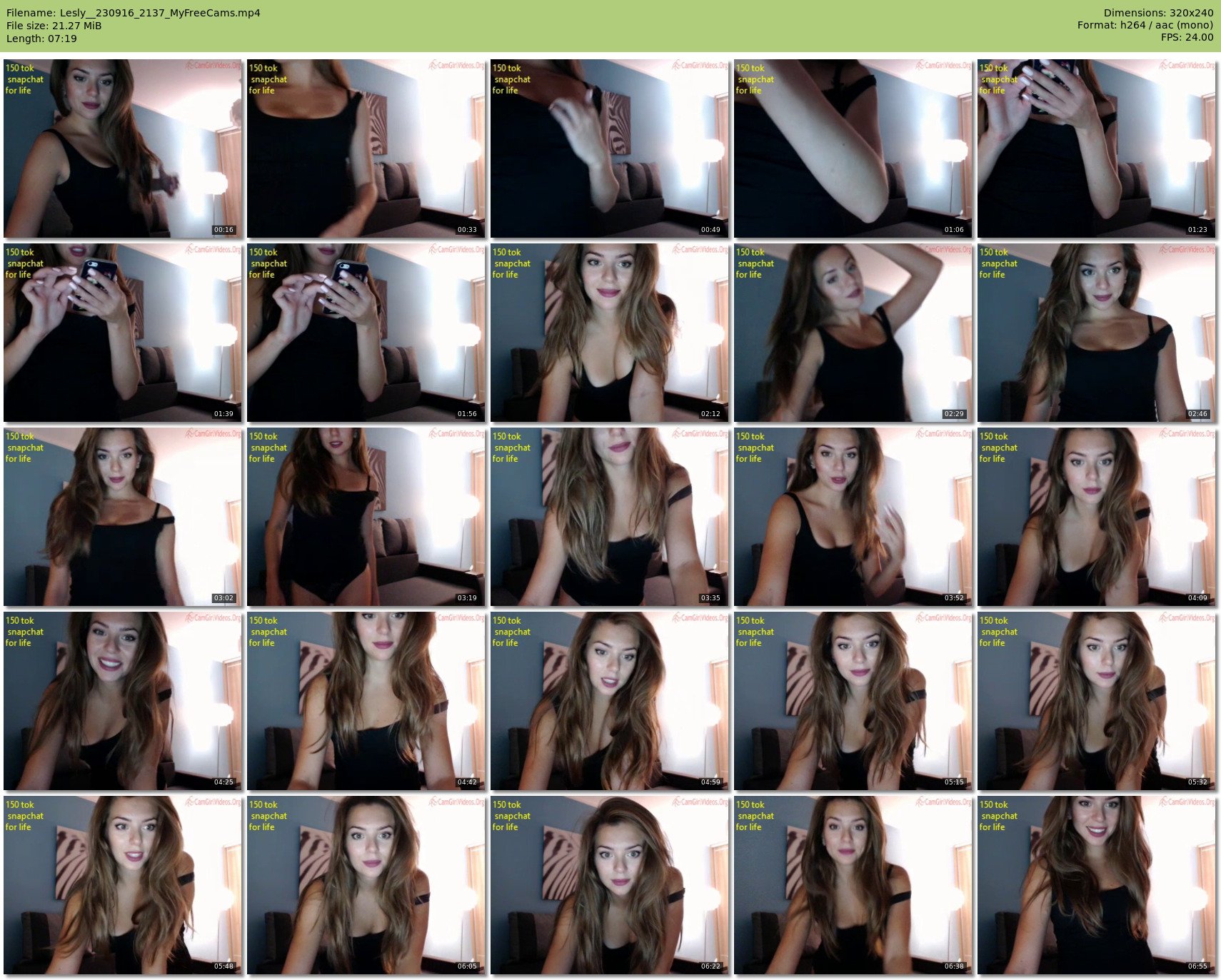The width and height of the screenshot is (1221, 980).
Task: Select the frame timestamped 06:22
Action: click(x=609, y=884)
